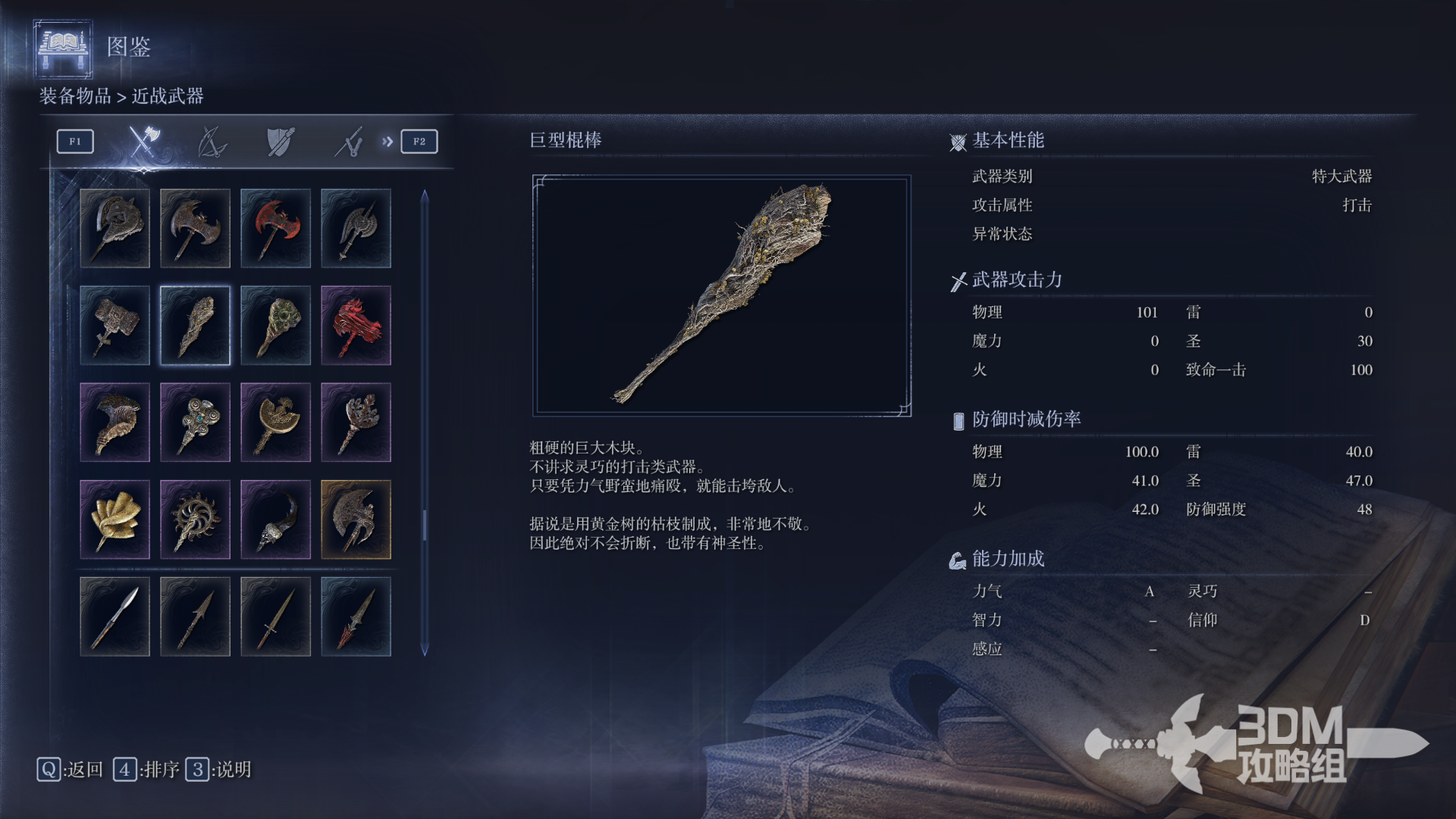Select the red double-bladed axe weapon
The image size is (1456, 819).
coord(275,228)
